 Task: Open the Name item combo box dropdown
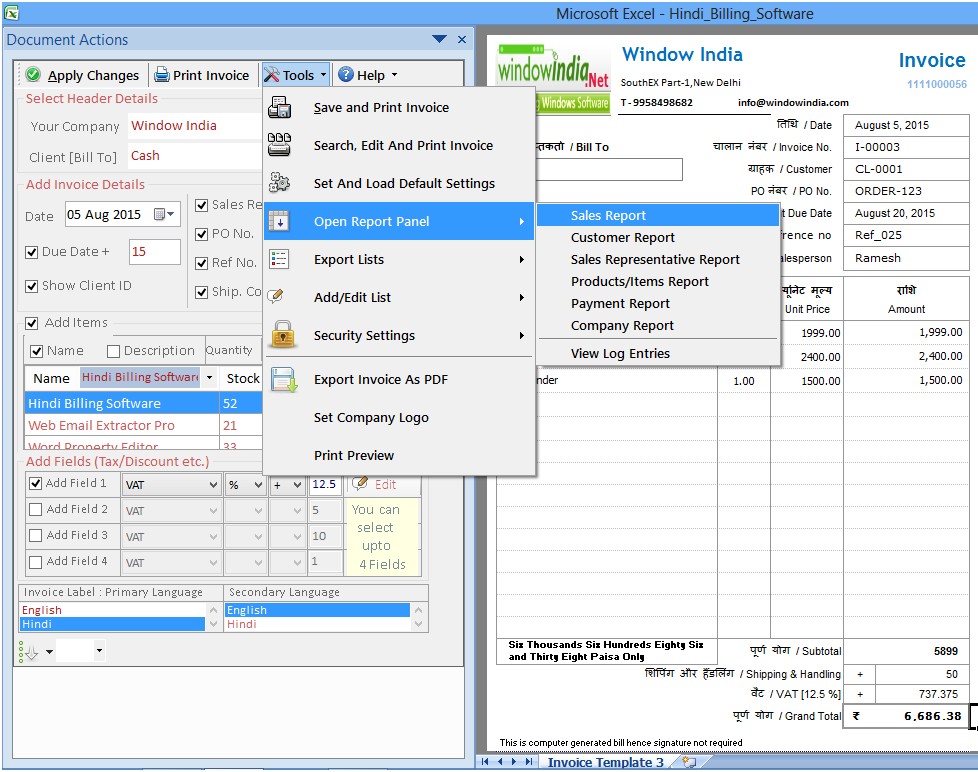210,377
